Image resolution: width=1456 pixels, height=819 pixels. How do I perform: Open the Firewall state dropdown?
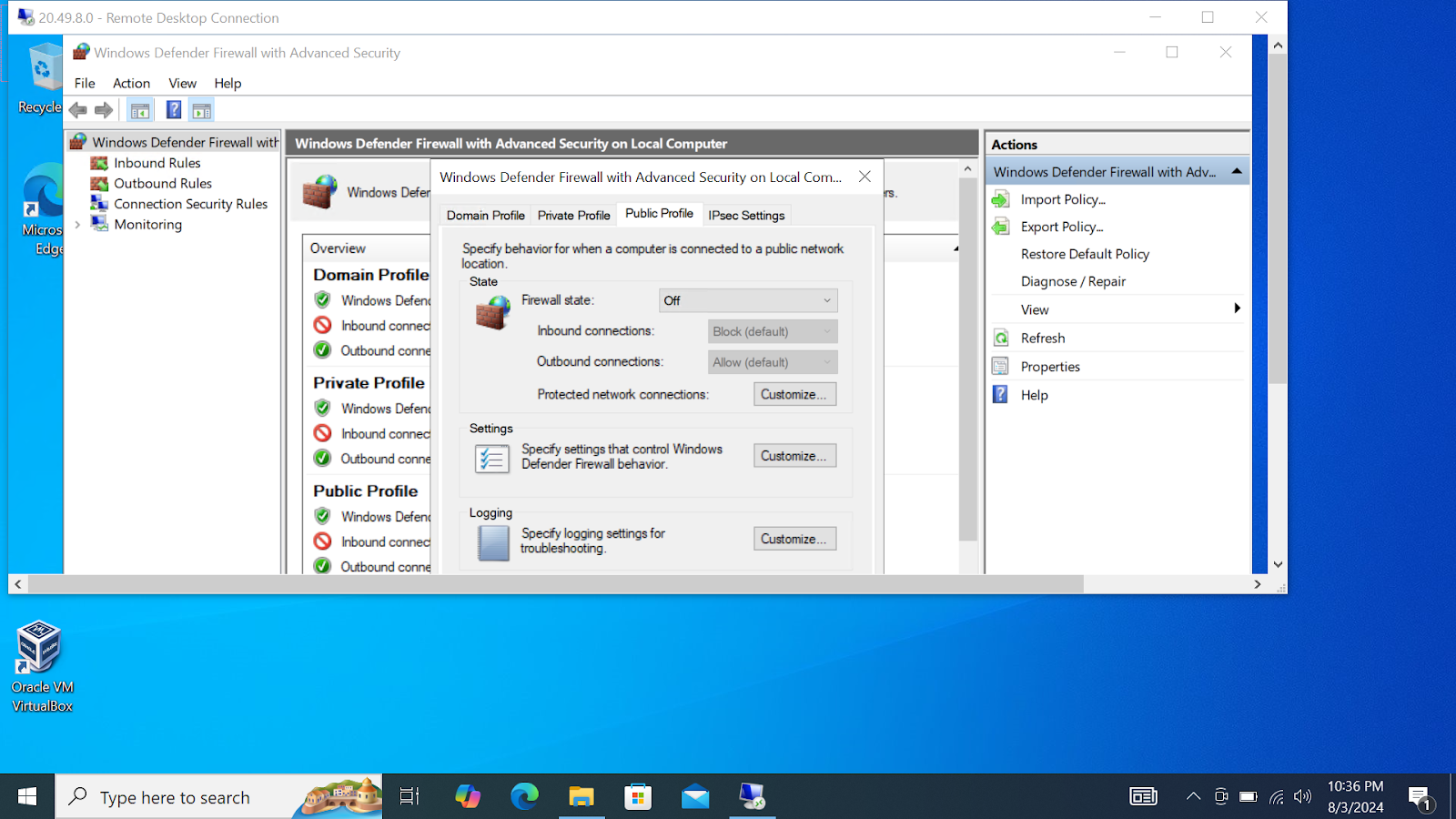tap(748, 300)
